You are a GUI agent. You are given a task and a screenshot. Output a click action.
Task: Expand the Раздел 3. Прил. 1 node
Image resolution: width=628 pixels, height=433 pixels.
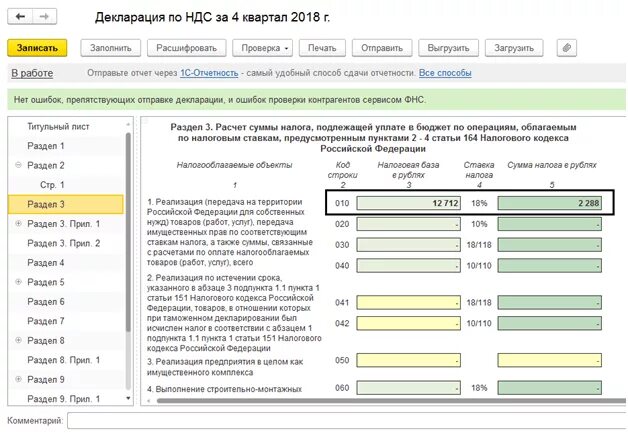coord(18,224)
